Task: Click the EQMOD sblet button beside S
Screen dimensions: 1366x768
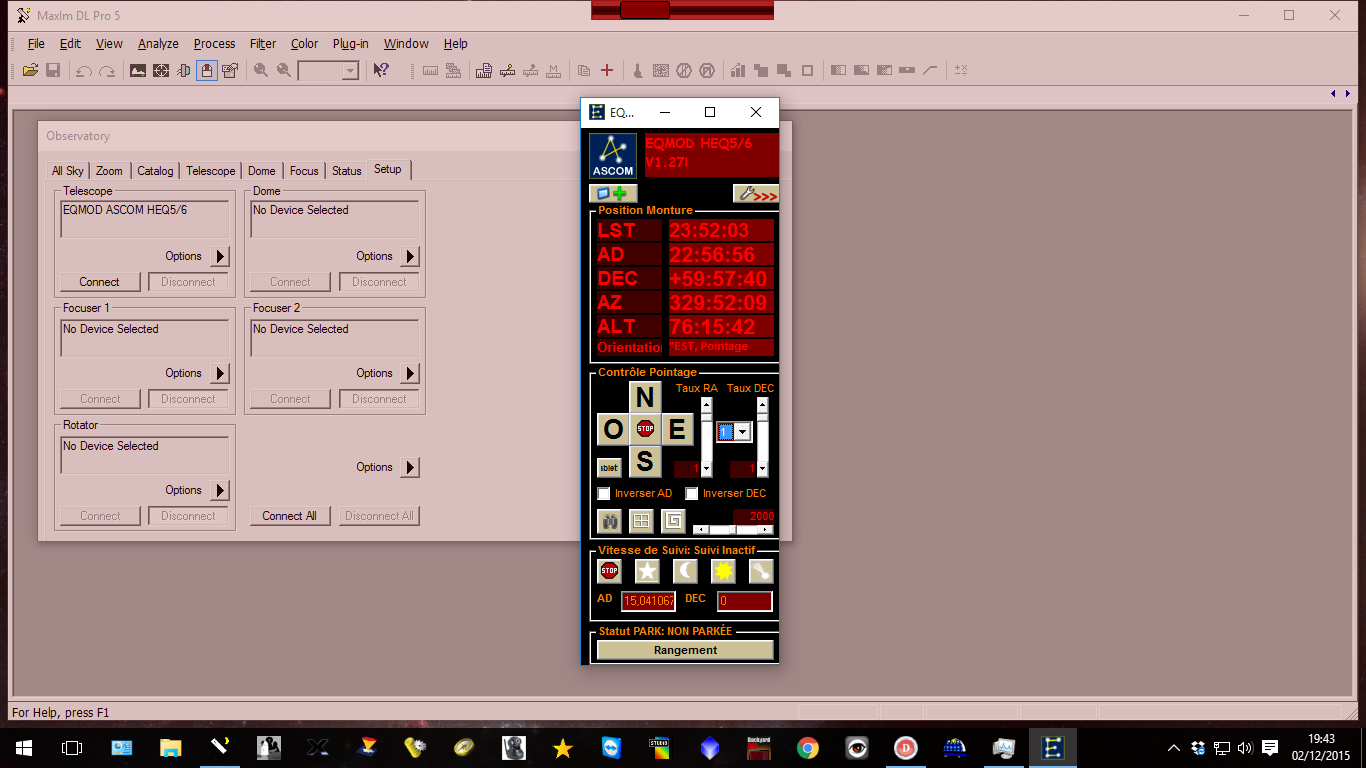Action: [x=609, y=467]
